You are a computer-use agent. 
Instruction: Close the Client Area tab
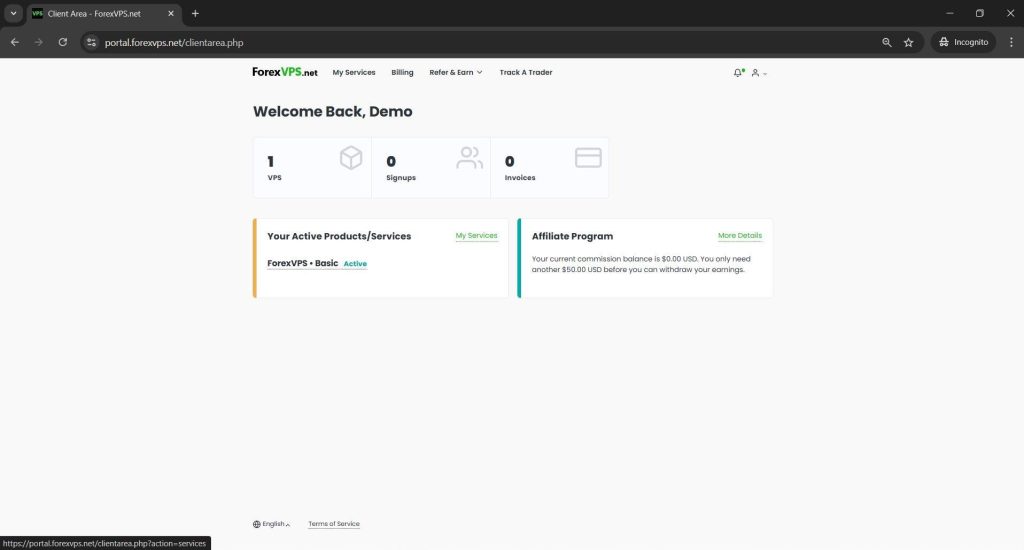tap(171, 13)
